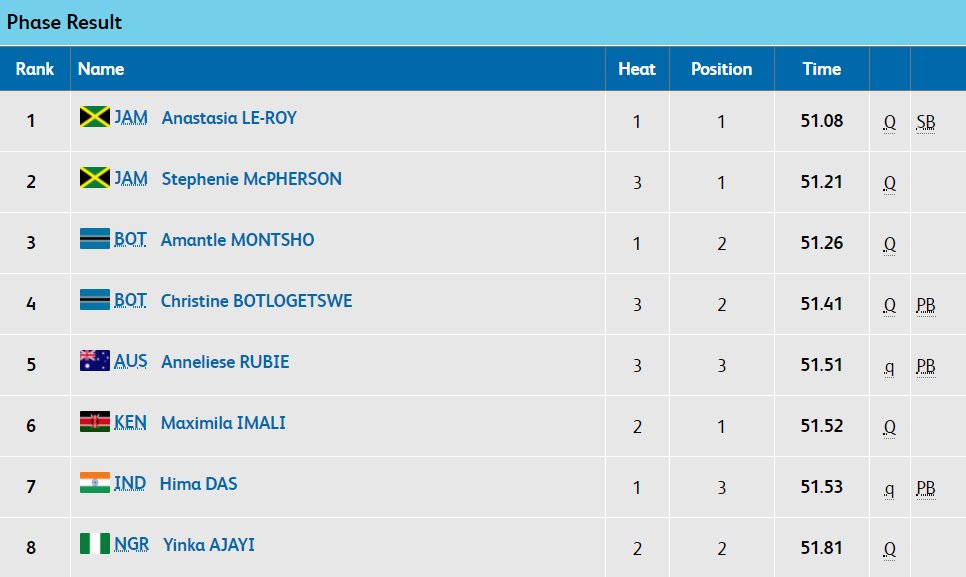Open Anastasia LE-ROY athlete profile
The height and width of the screenshot is (577, 966).
pyautogui.click(x=228, y=118)
